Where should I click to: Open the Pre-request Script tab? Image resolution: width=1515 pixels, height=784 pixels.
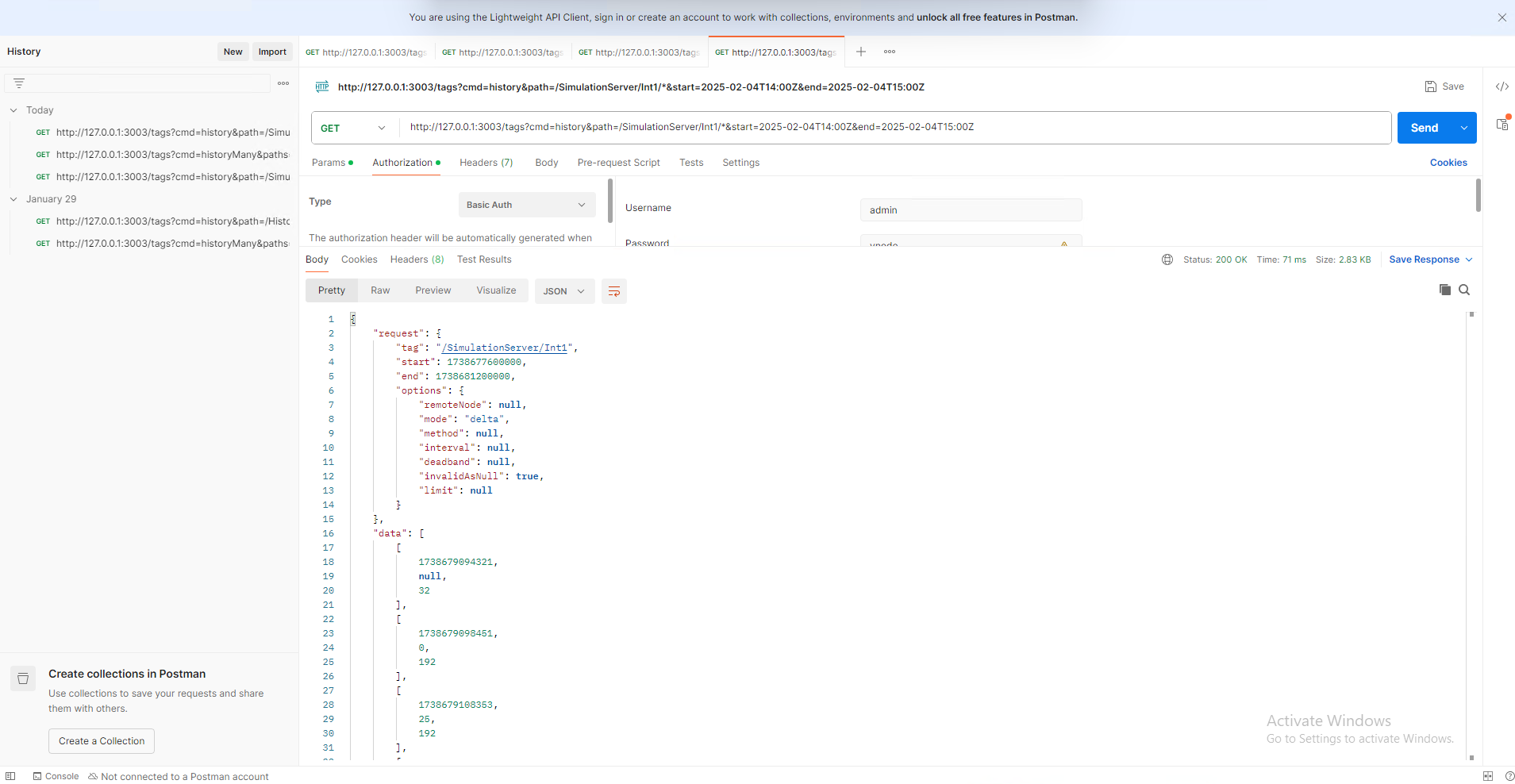point(619,163)
